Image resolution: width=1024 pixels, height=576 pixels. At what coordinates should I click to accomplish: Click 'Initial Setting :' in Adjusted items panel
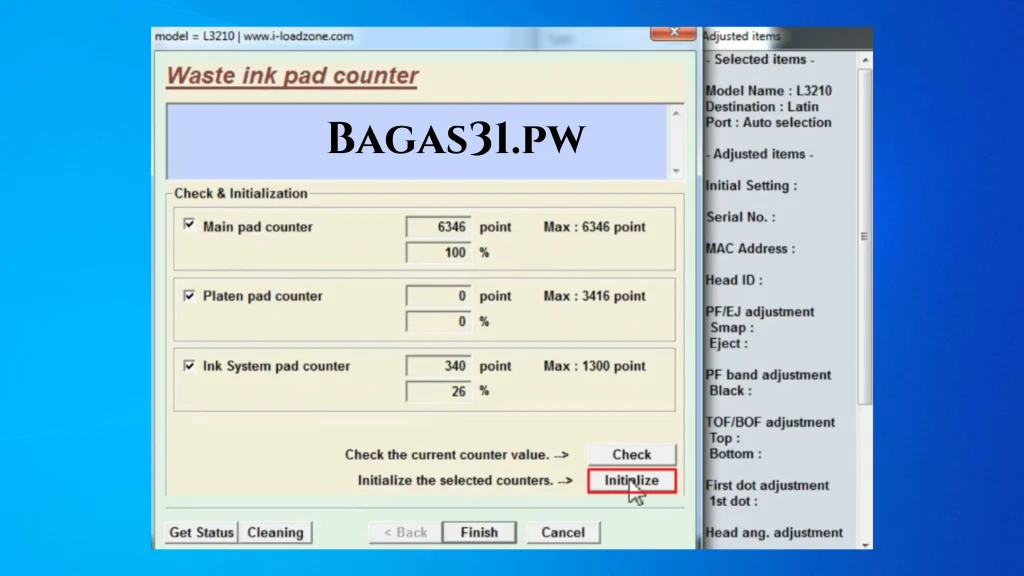point(751,185)
